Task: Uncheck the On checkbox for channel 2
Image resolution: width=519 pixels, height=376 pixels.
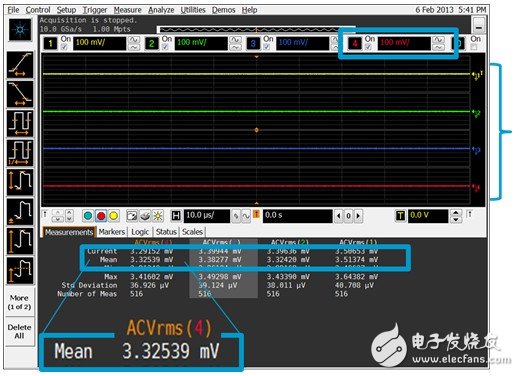Action: point(165,47)
